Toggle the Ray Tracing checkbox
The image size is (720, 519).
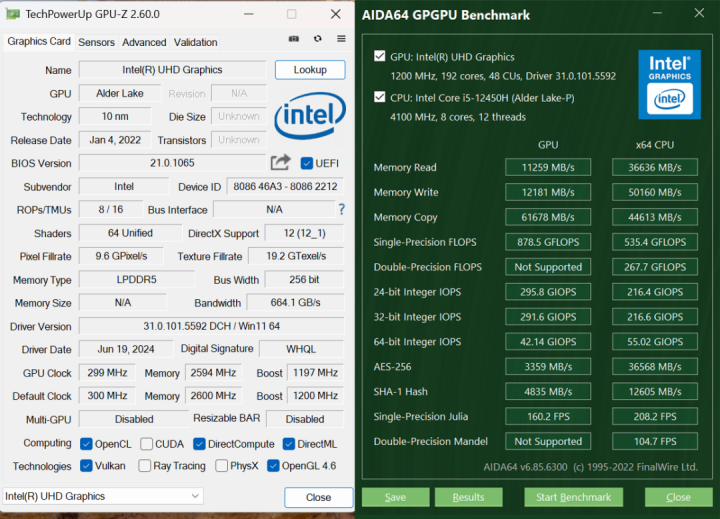[145, 466]
